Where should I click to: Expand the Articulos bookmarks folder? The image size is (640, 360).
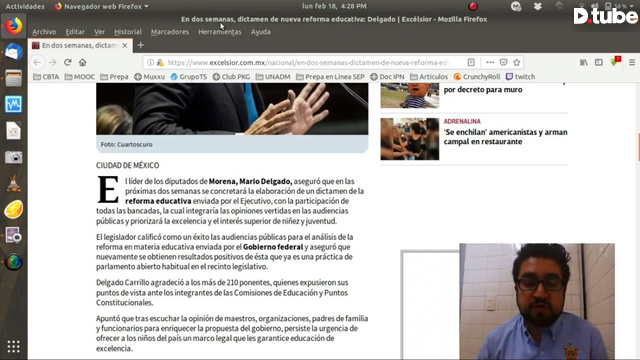tap(429, 77)
